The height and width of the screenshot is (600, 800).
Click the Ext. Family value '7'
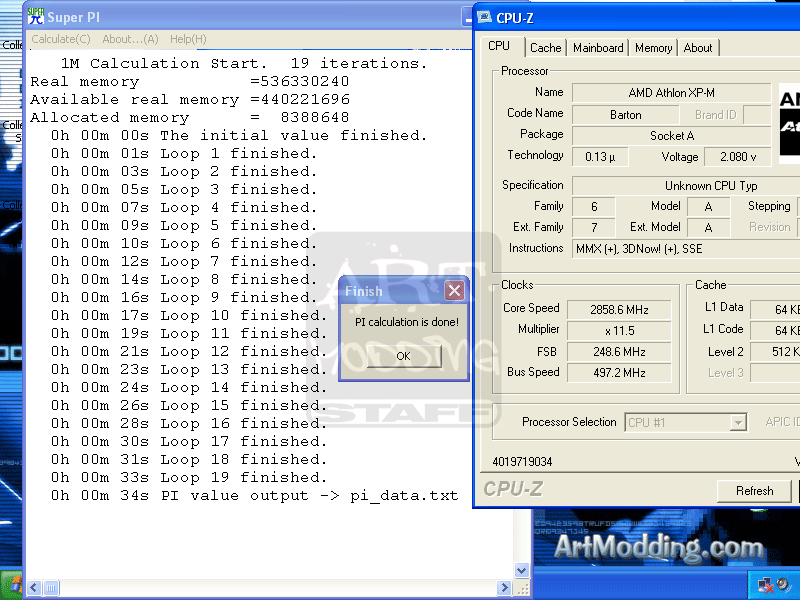coord(594,228)
